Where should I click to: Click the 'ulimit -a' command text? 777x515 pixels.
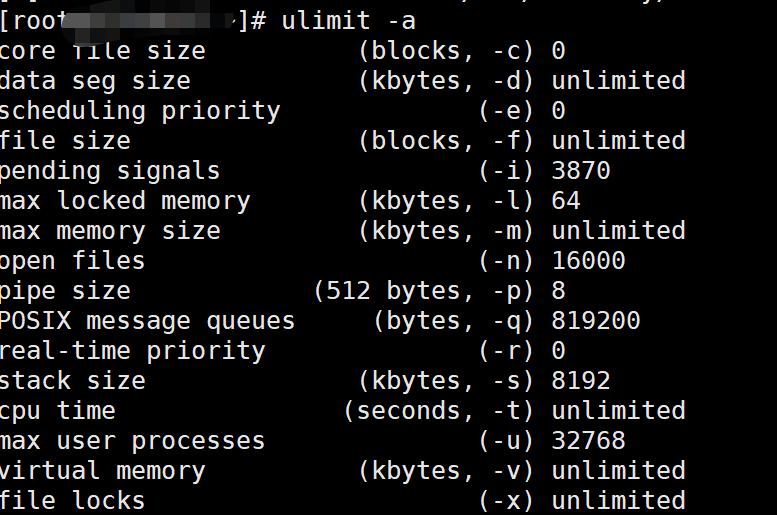pyautogui.click(x=348, y=20)
